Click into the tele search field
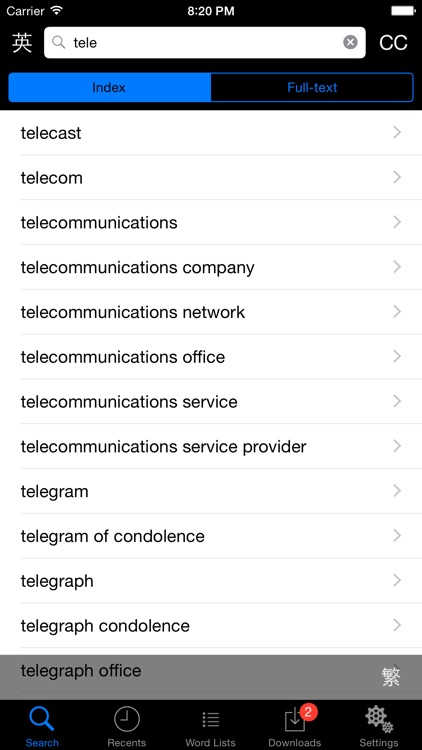 (x=205, y=43)
